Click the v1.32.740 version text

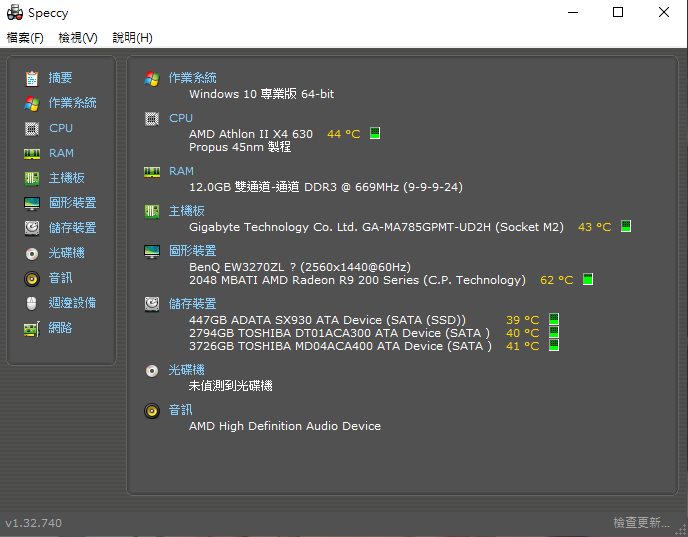click(x=33, y=523)
